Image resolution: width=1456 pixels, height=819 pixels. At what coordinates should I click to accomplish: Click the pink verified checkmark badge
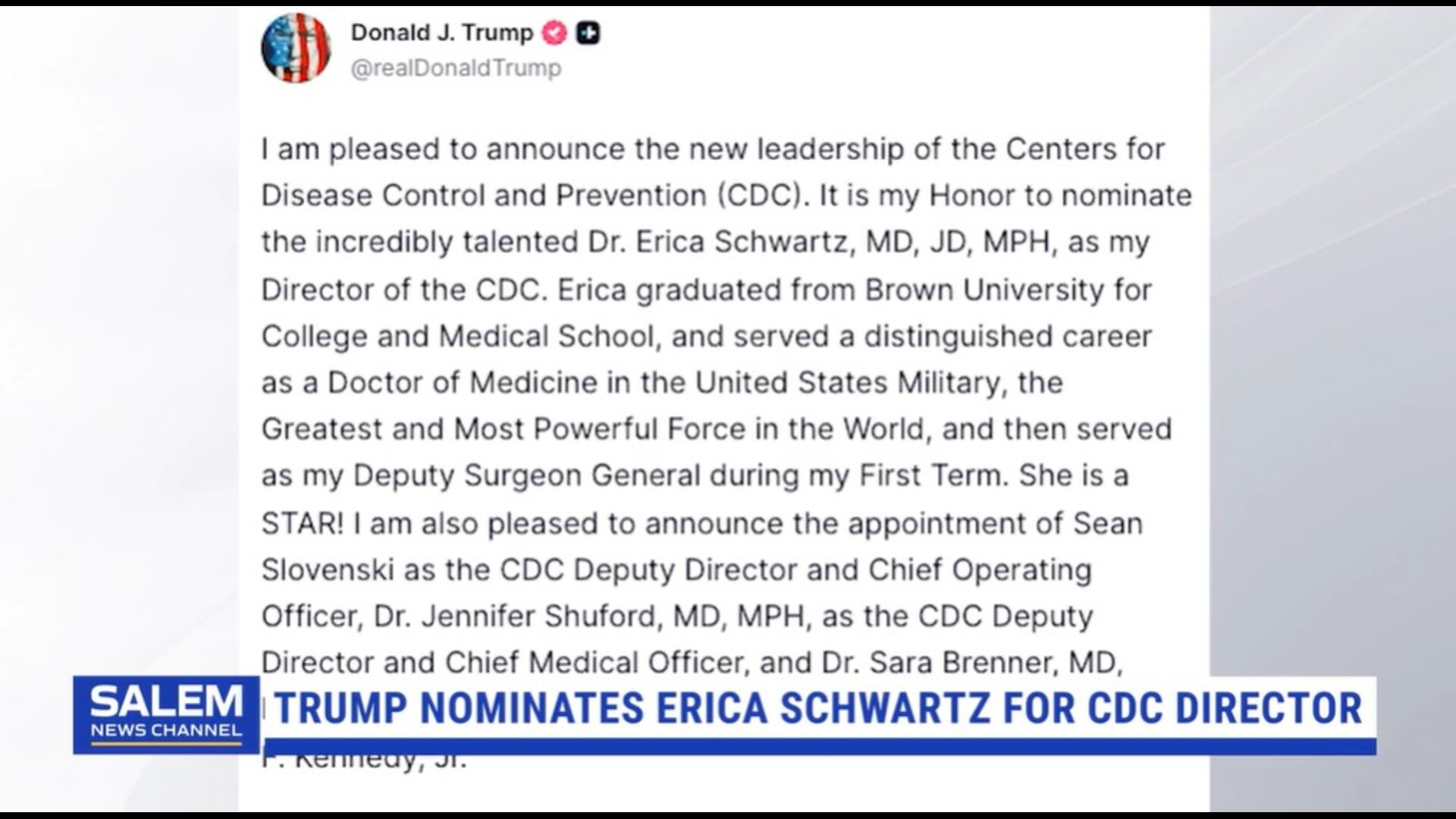click(x=554, y=33)
